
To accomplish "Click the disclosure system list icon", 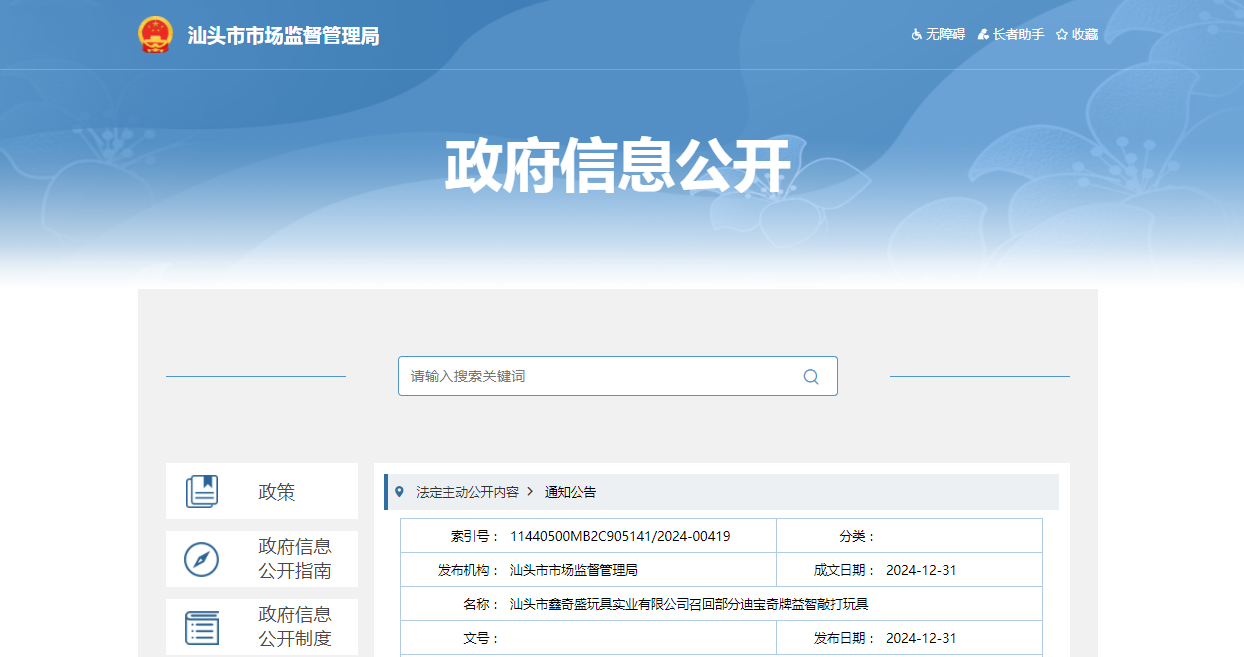I will 202,627.
